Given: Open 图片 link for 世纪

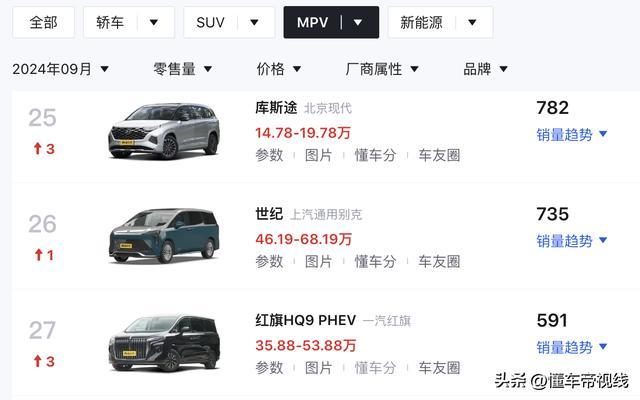Looking at the screenshot, I should coord(319,262).
